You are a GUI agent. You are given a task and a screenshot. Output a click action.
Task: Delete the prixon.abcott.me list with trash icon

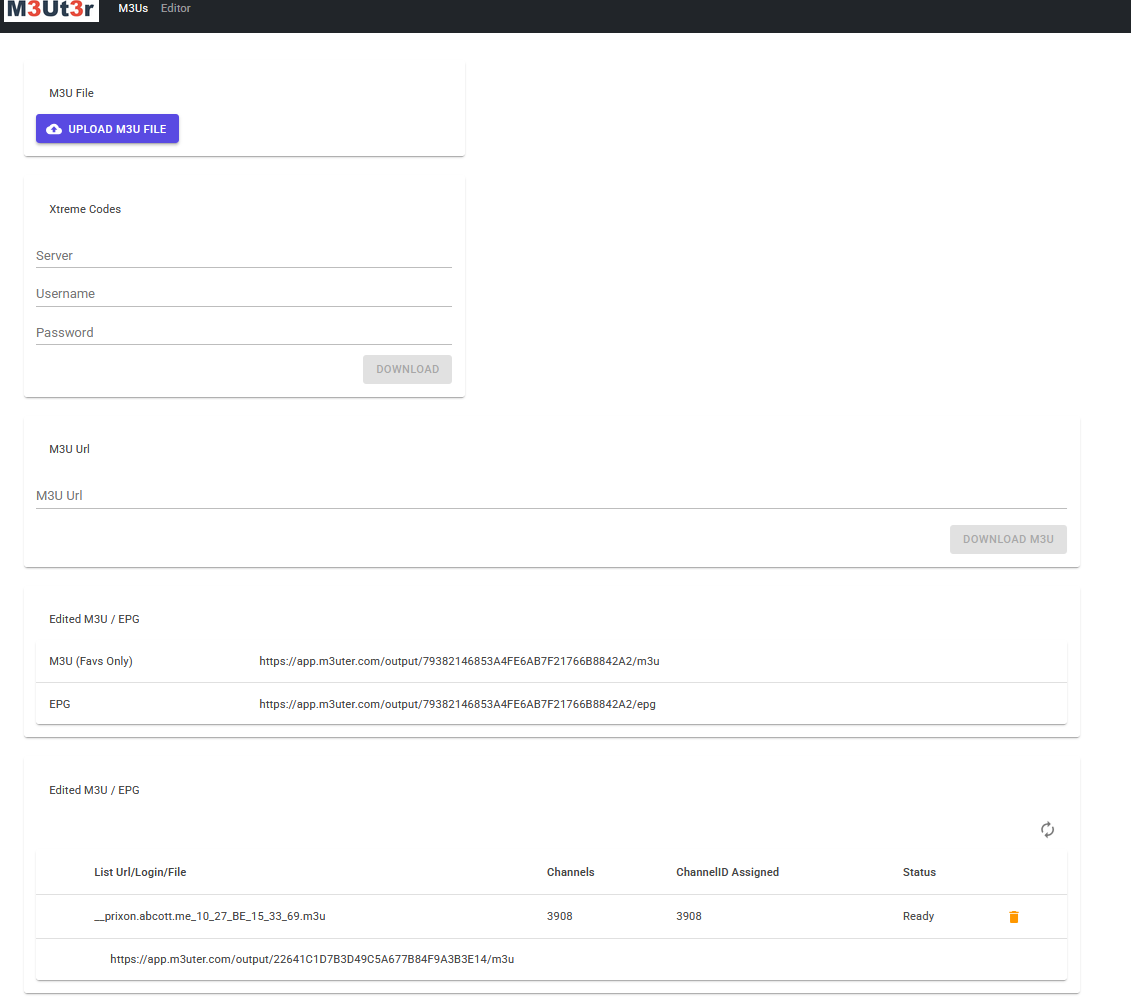coord(1013,917)
